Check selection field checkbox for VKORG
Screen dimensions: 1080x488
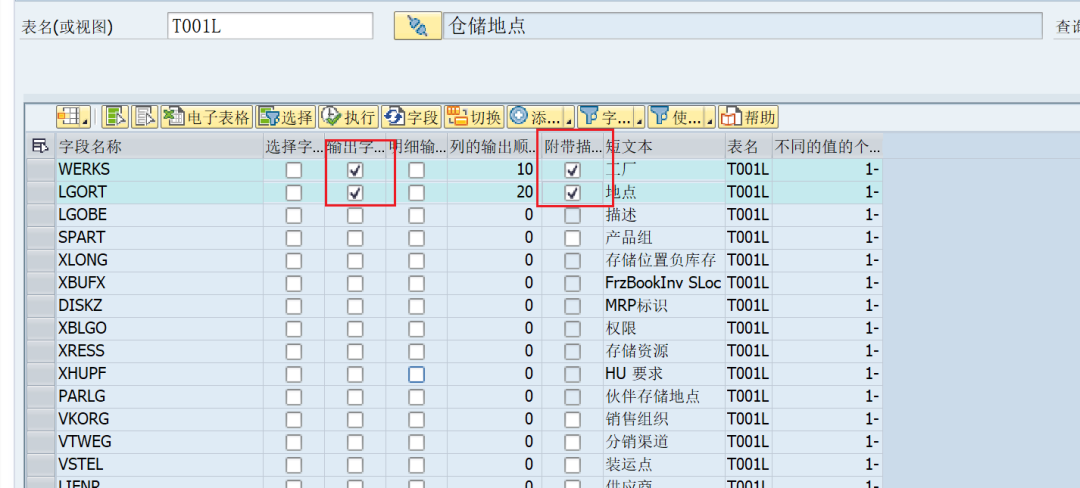294,419
